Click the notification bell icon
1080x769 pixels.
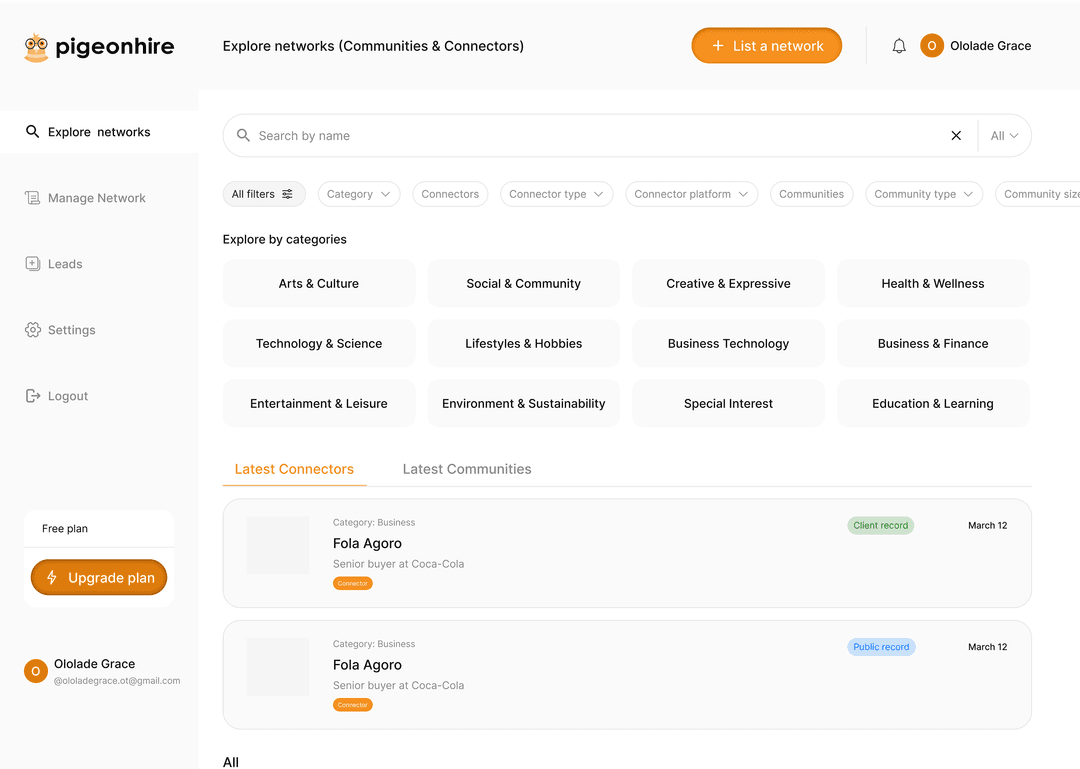[899, 46]
